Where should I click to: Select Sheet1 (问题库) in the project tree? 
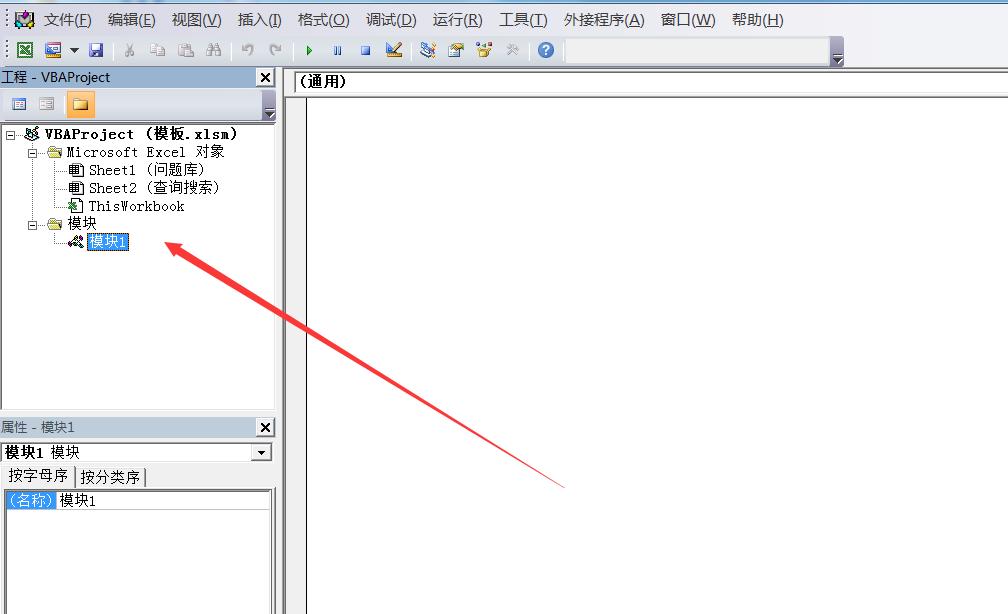[147, 170]
